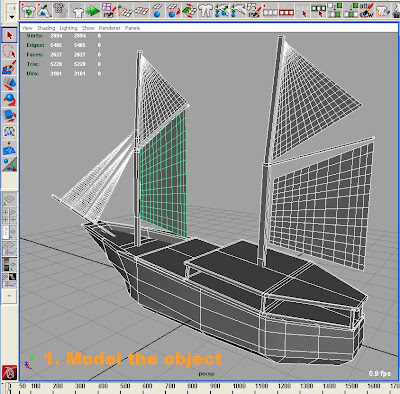Enable the Universal Manipulator tool
Viewport: 400px width, 394px height.
tap(9, 132)
